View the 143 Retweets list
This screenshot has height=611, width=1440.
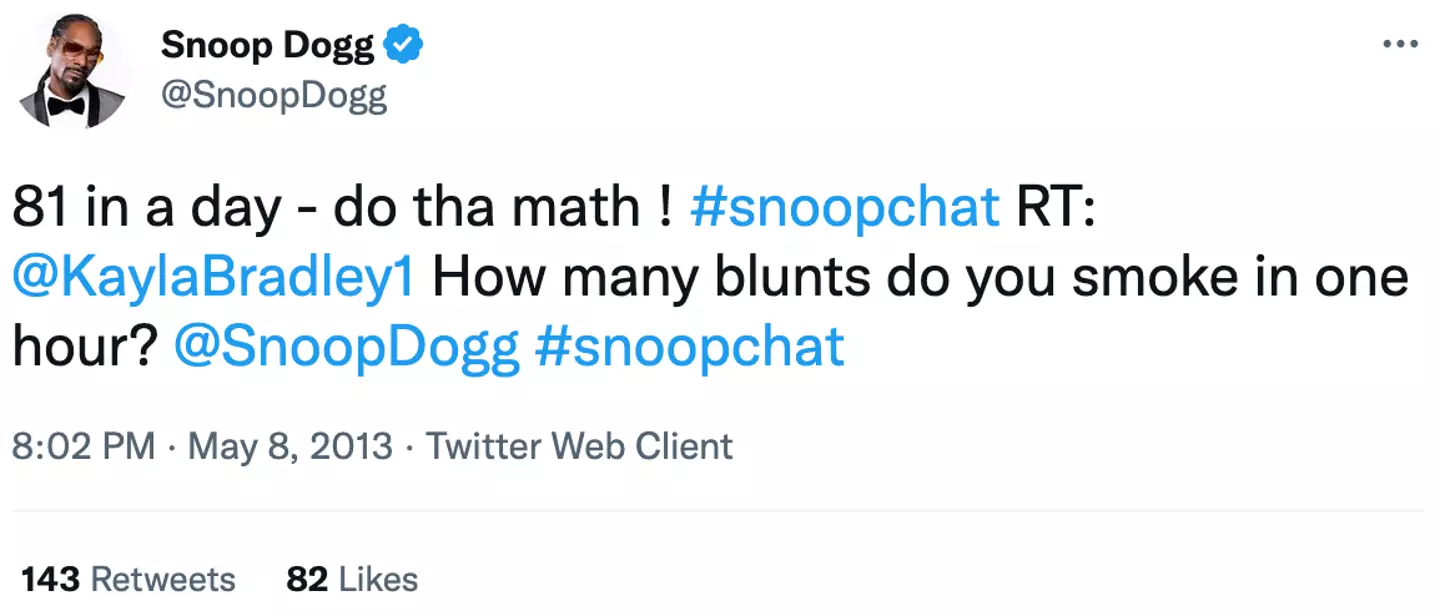128,579
